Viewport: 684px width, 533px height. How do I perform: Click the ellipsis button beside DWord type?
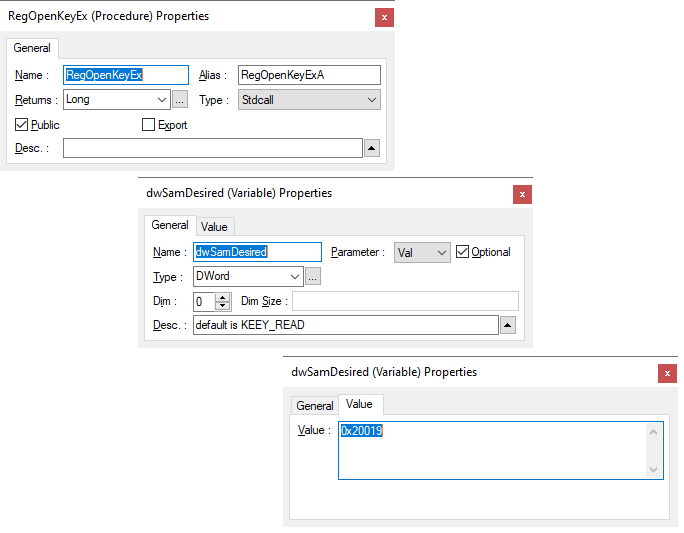(x=313, y=277)
